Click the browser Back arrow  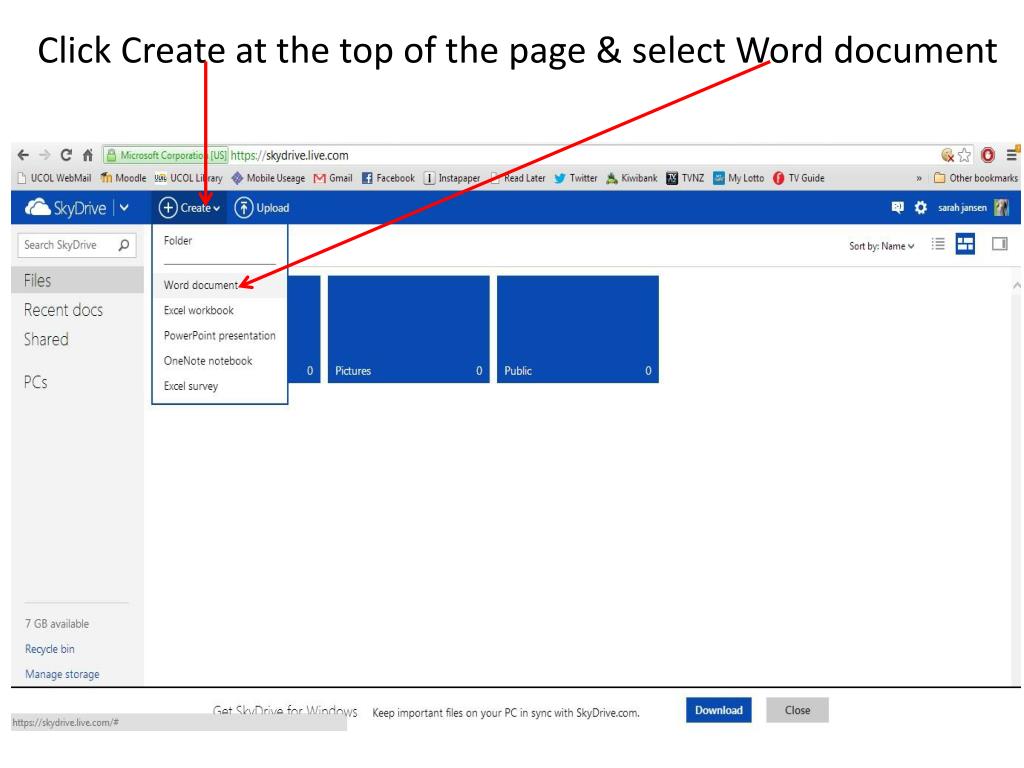(24, 155)
